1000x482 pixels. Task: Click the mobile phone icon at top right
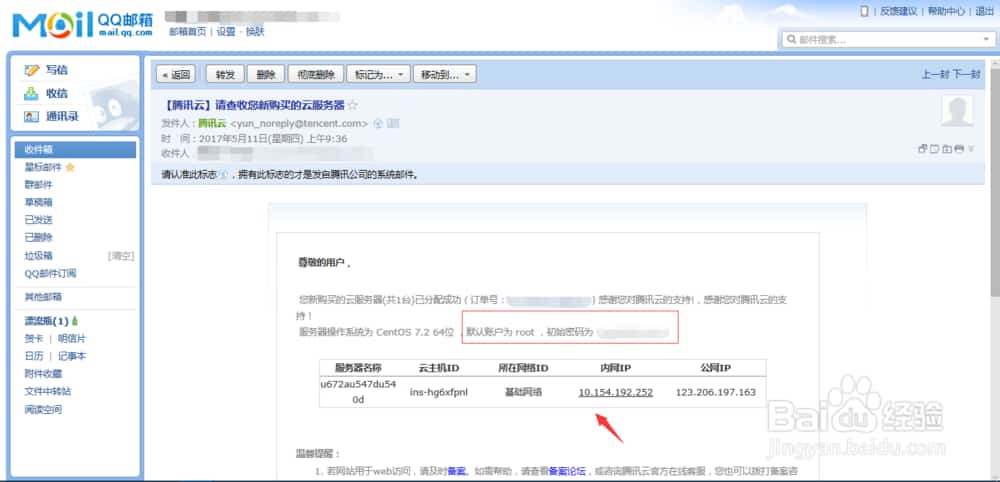[865, 11]
